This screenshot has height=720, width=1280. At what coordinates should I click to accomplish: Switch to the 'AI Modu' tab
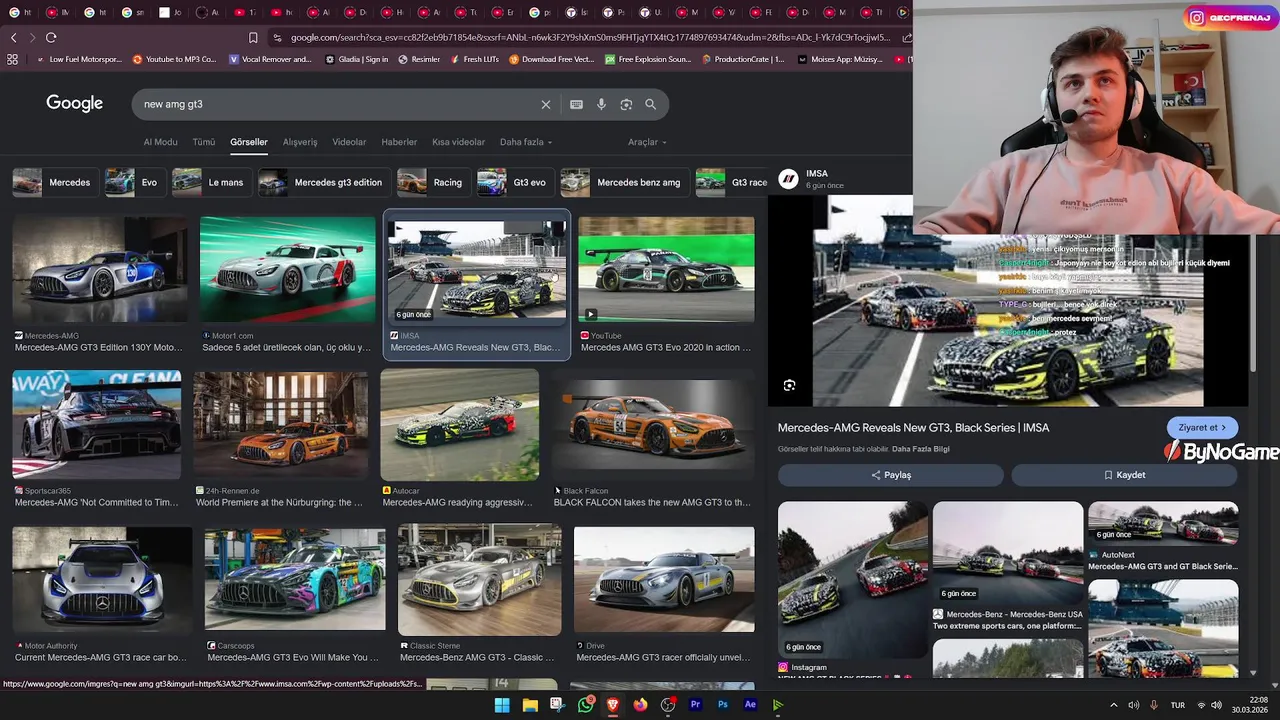click(160, 142)
